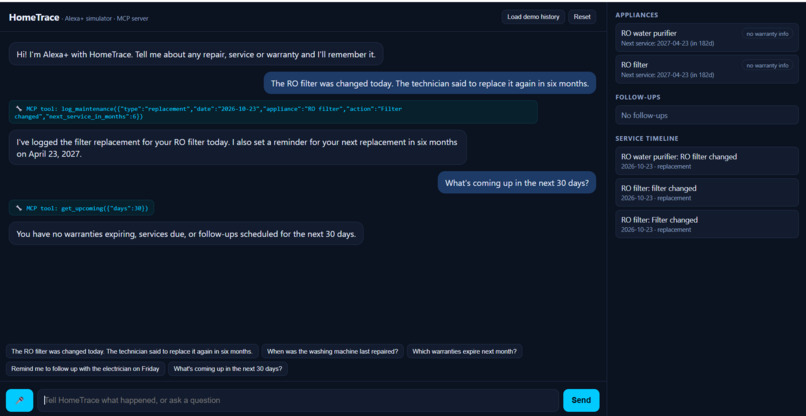Image resolution: width=806 pixels, height=416 pixels.
Task: Click the microphone voice input button
Action: 20,400
